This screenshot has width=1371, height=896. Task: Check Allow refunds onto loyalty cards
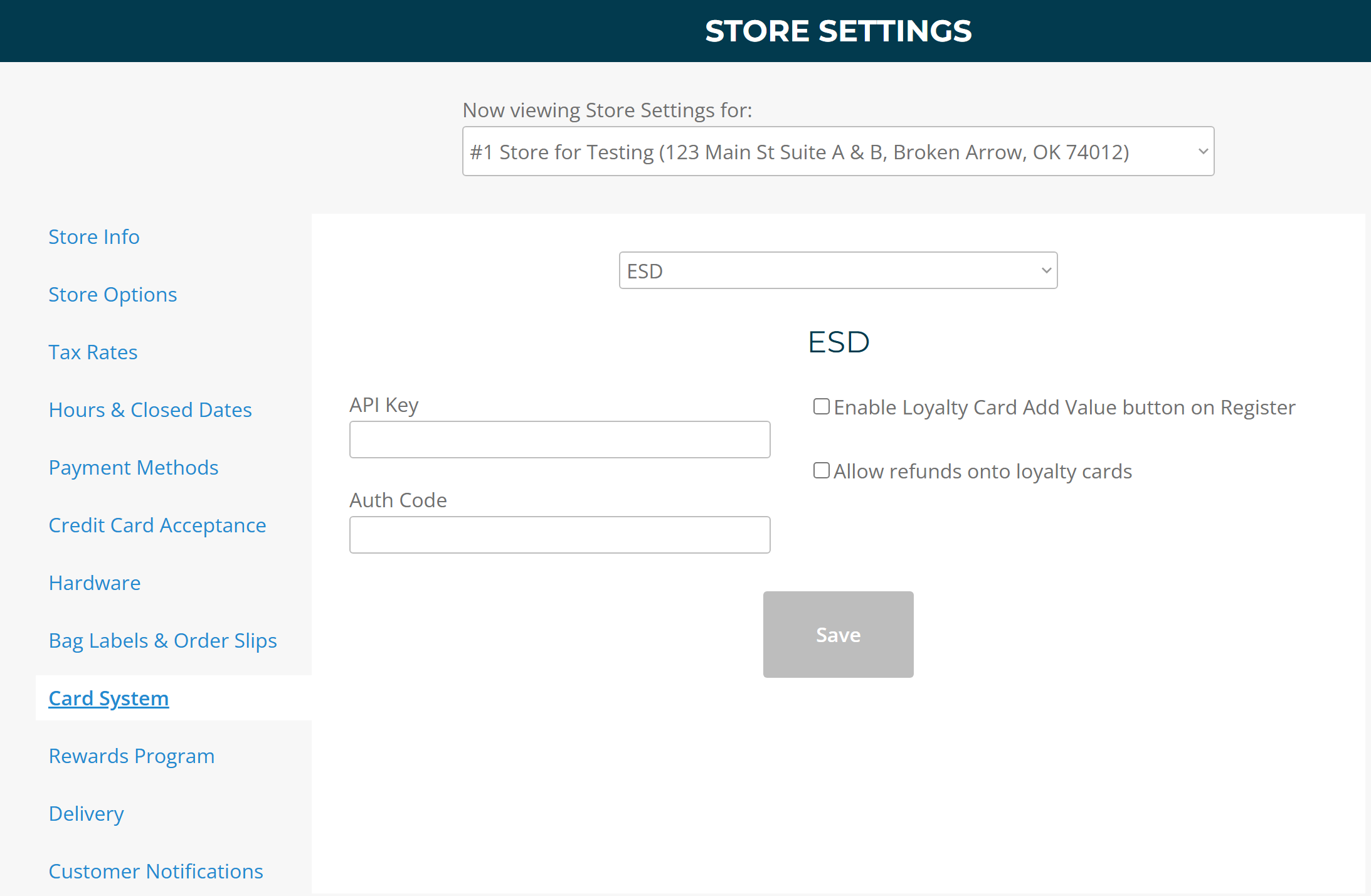[x=821, y=471]
